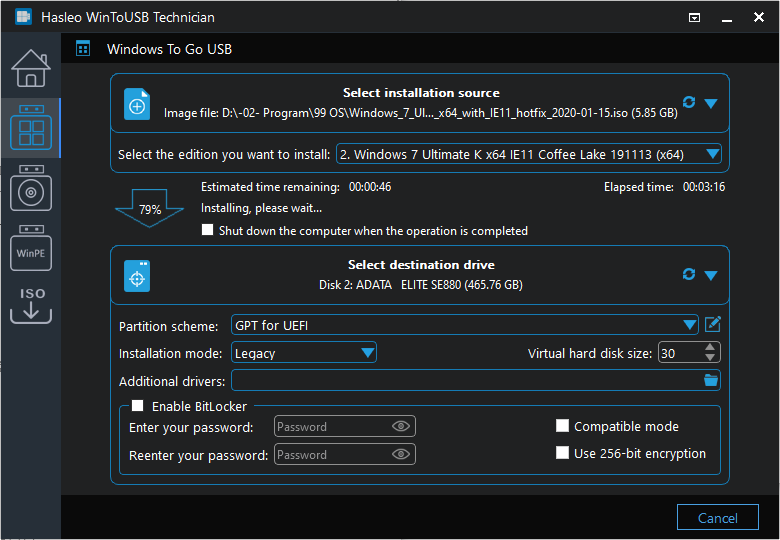Open the Windows edition selection dropdown
The height and width of the screenshot is (540, 780).
click(529, 154)
